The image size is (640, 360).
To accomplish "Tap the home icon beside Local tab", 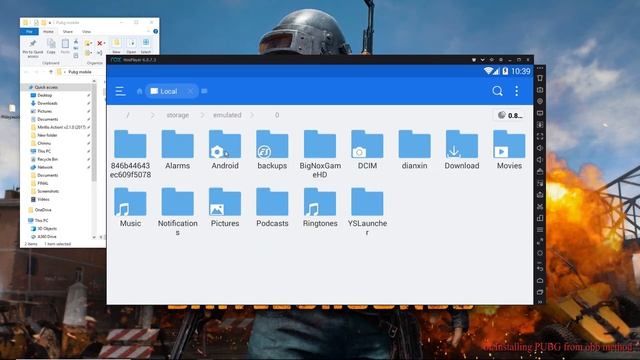I will click(140, 91).
